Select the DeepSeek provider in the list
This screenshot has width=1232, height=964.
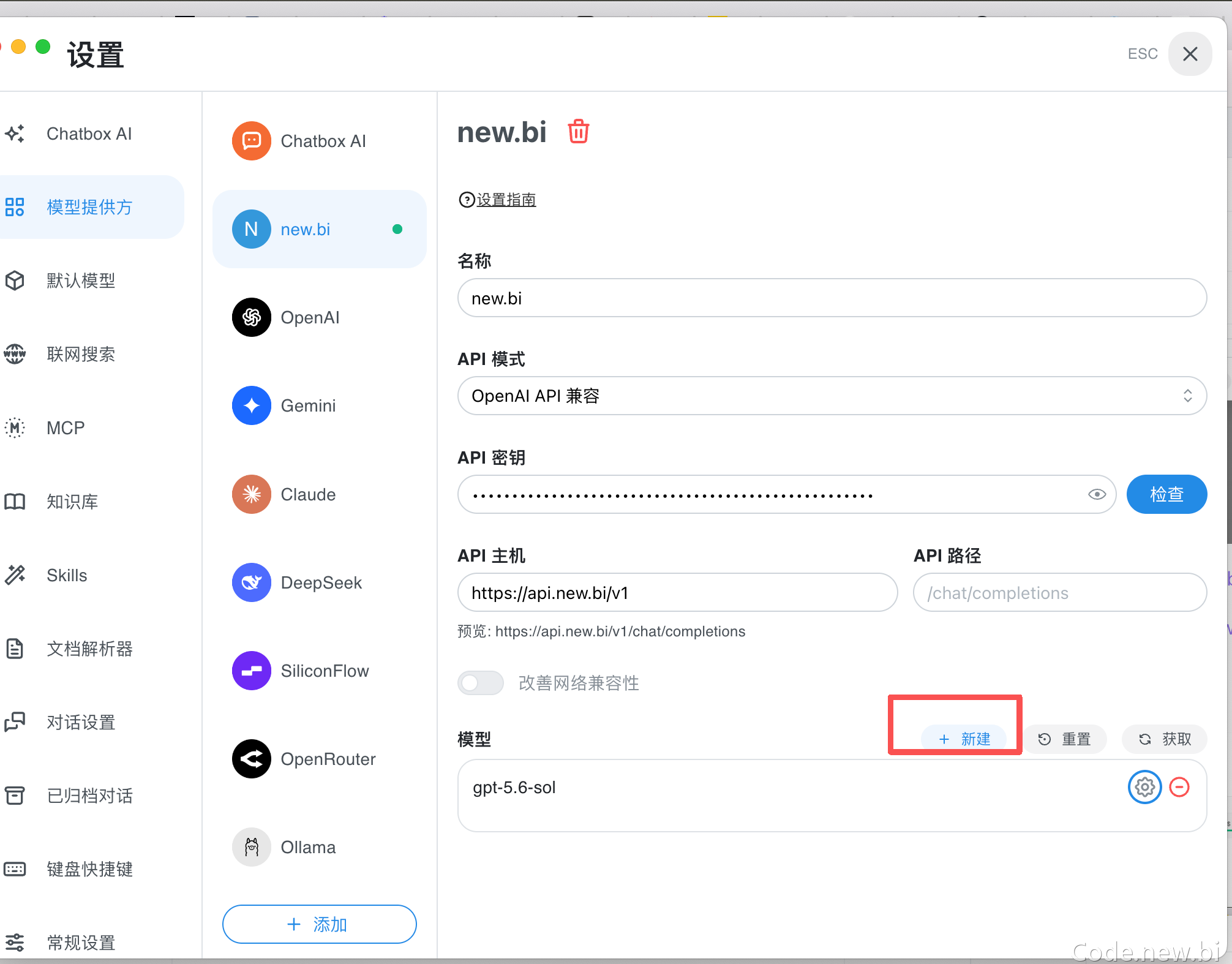pyautogui.click(x=320, y=582)
